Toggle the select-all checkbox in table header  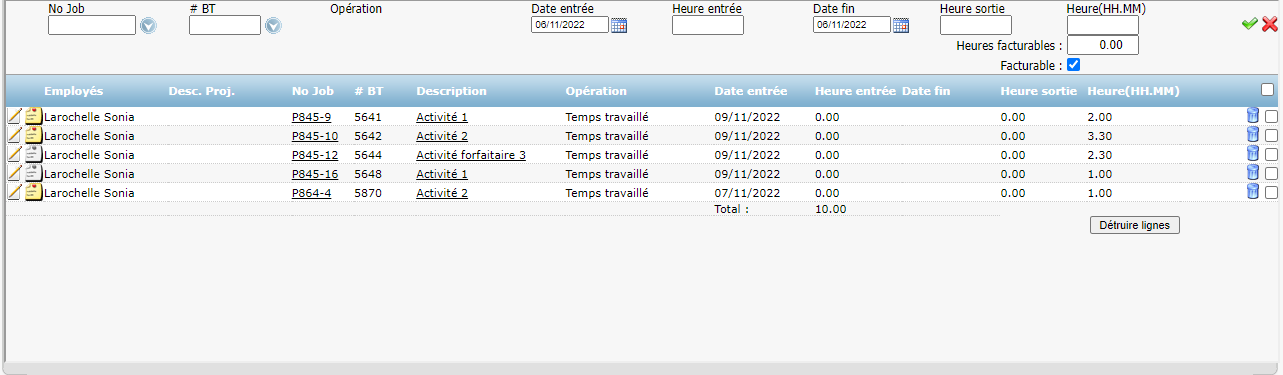pos(1268,90)
